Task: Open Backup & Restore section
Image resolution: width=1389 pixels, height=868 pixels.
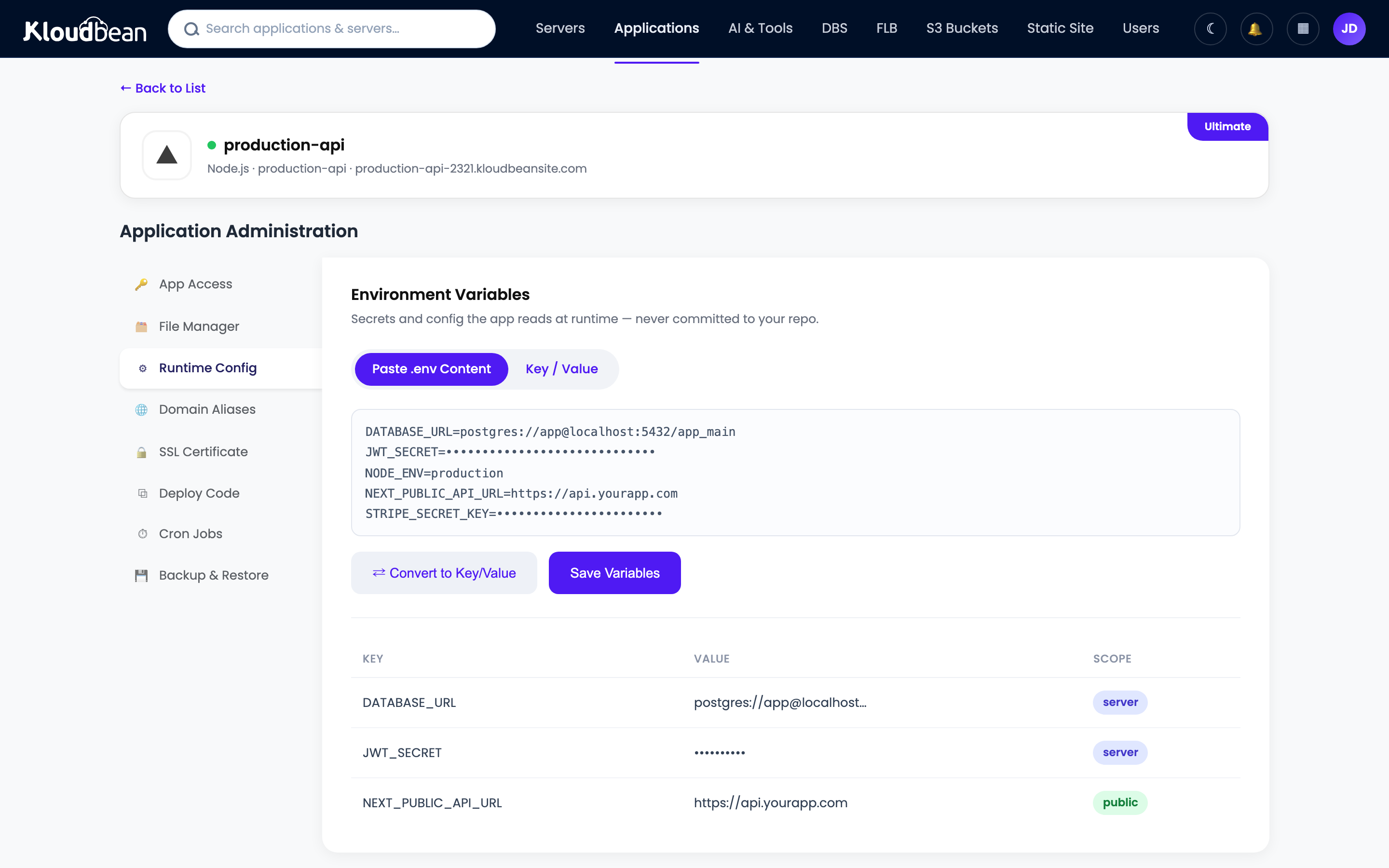Action: pyautogui.click(x=221, y=576)
